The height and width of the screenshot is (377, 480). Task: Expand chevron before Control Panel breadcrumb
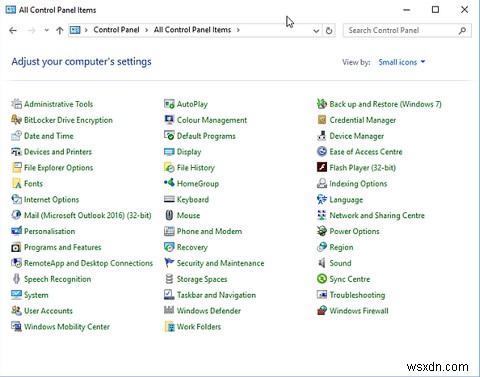[86, 30]
